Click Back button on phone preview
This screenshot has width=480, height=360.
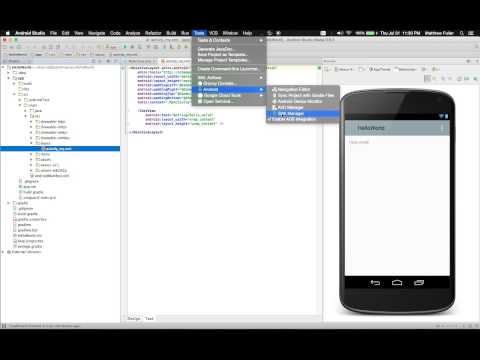375,283
